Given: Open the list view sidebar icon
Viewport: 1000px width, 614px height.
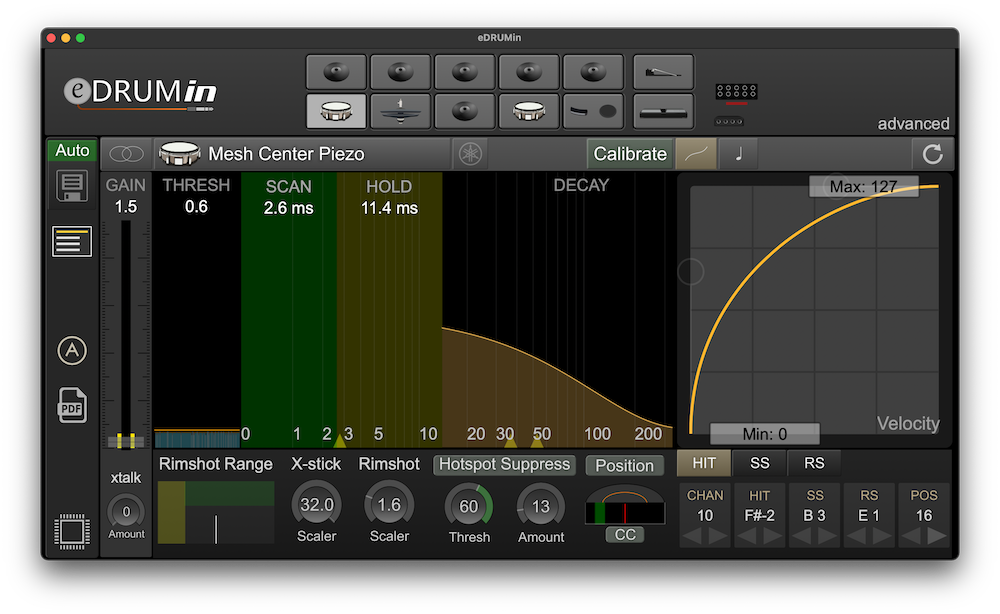Looking at the screenshot, I should coord(72,242).
